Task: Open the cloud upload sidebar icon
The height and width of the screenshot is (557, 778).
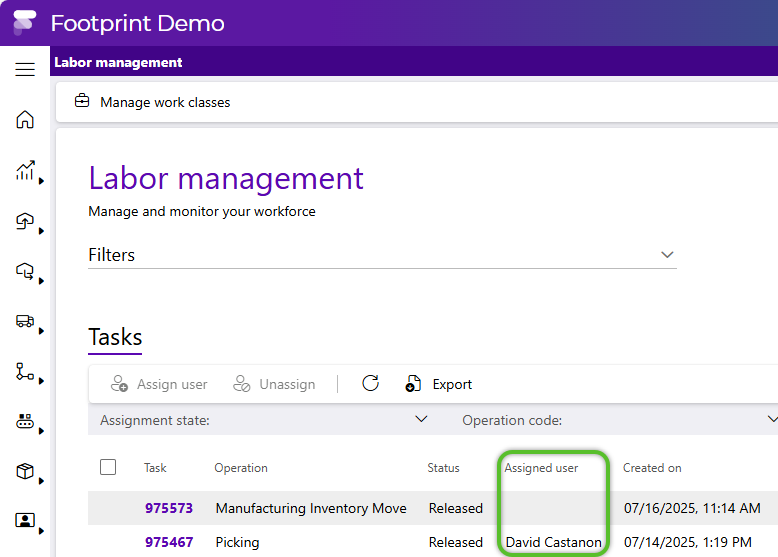Action: point(25,221)
